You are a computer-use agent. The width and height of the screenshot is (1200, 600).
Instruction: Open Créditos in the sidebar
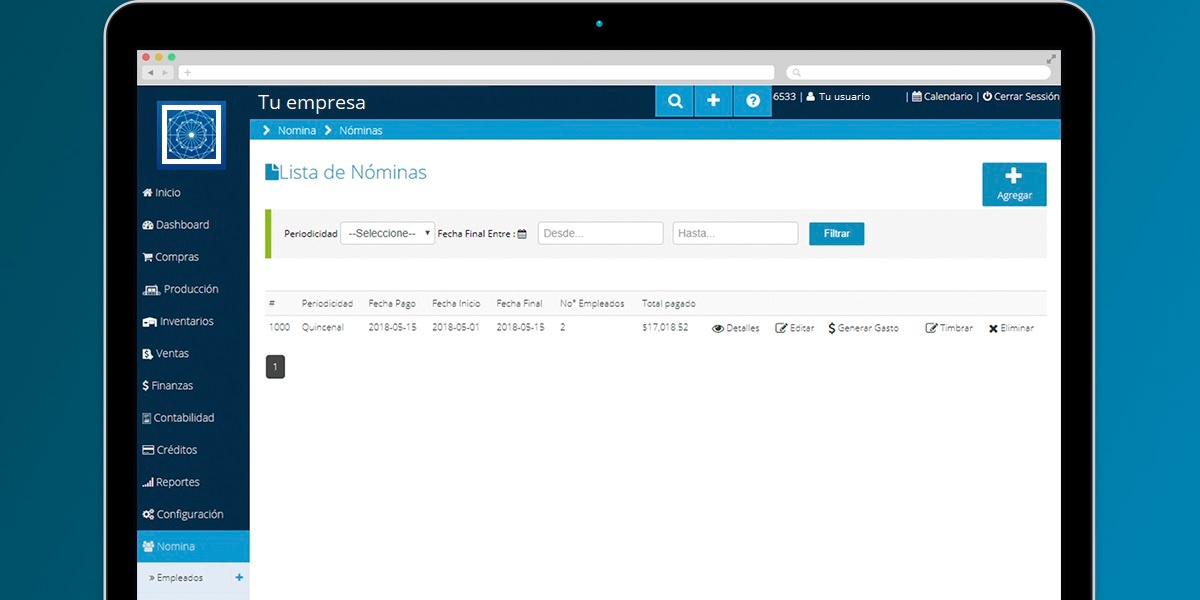point(170,450)
